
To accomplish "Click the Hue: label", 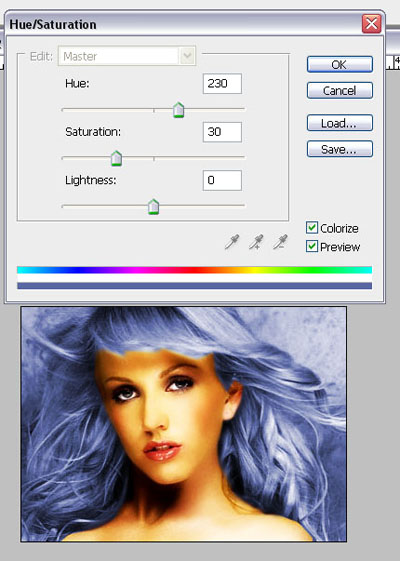I will [77, 84].
